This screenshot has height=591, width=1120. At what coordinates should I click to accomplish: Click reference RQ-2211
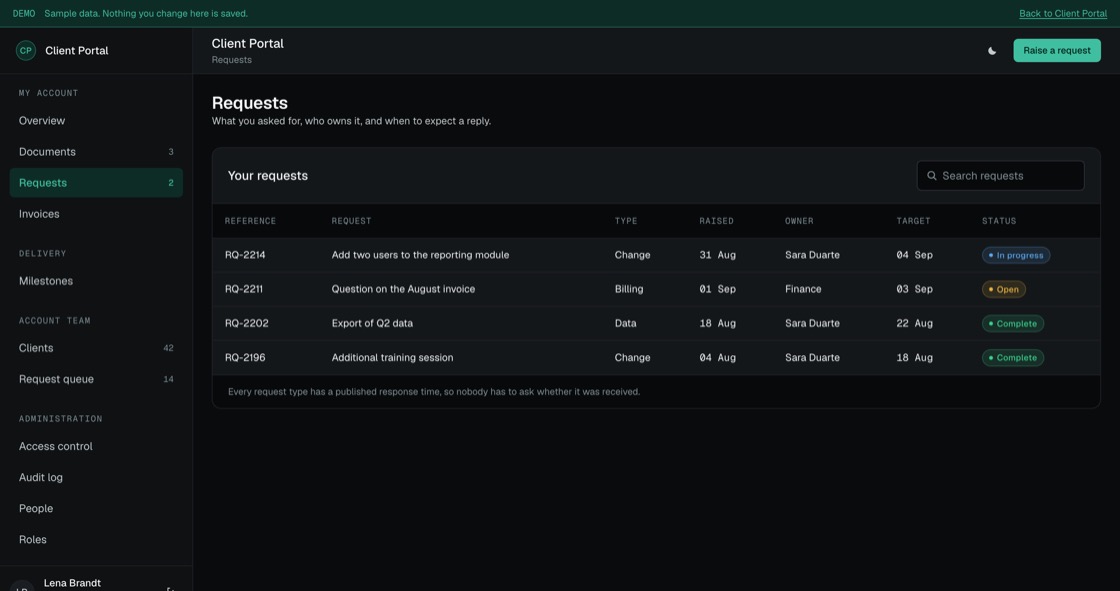tap(244, 289)
